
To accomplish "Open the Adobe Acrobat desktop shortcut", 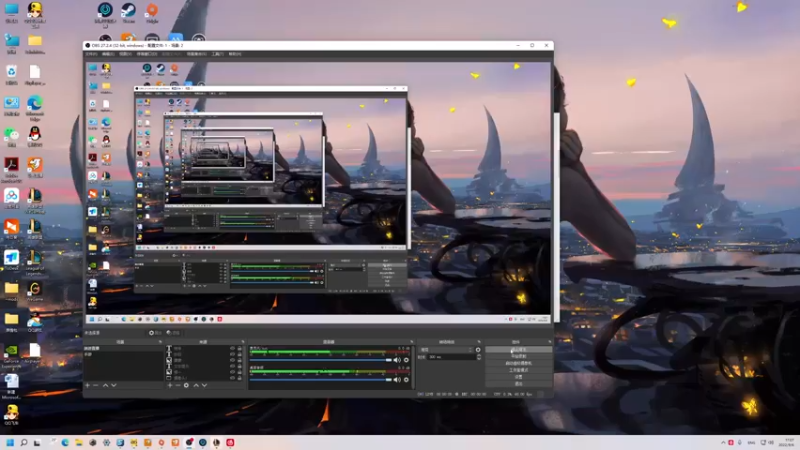I will pyautogui.click(x=11, y=170).
